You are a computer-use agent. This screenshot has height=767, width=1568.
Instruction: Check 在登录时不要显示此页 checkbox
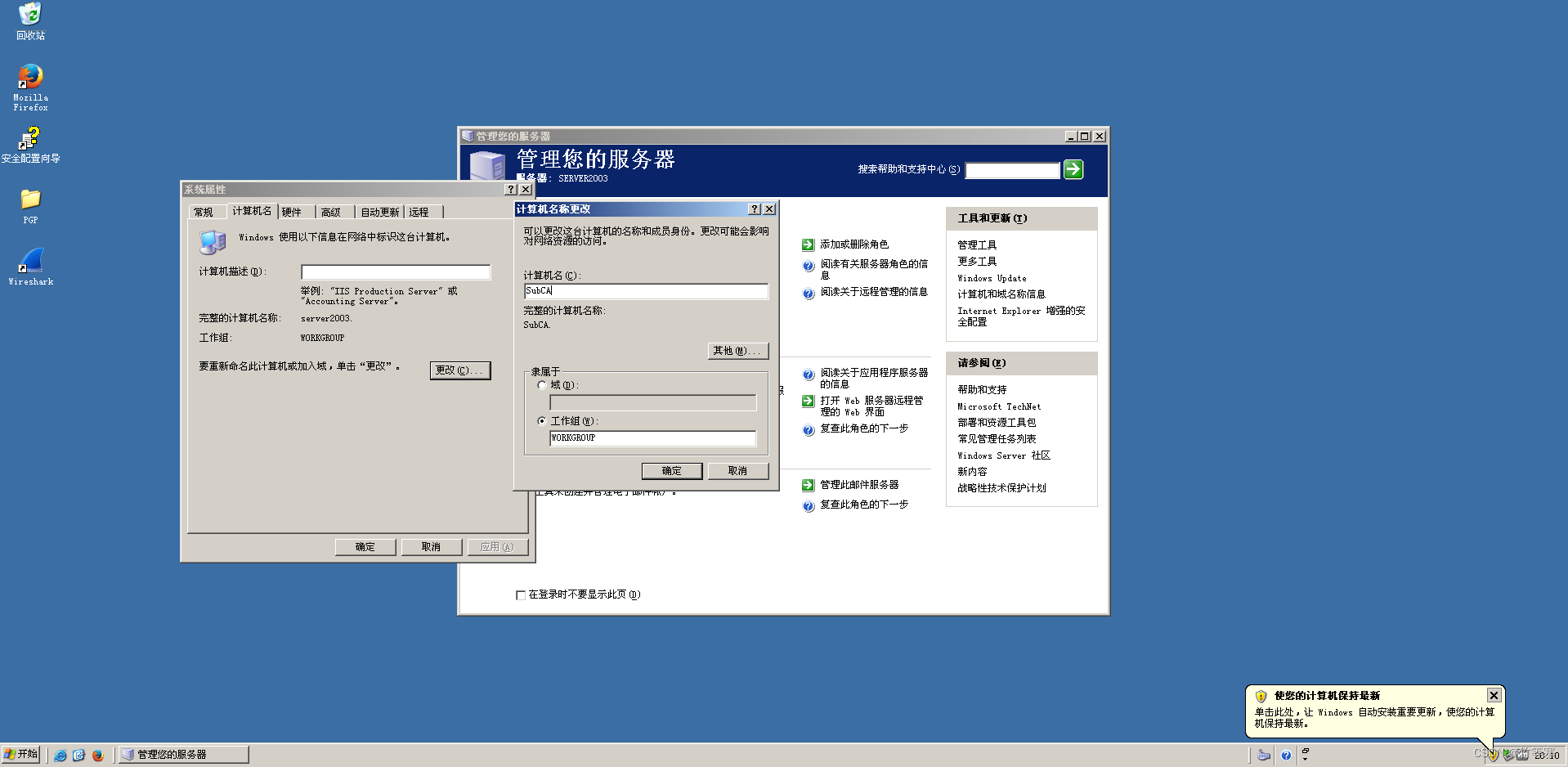click(x=521, y=595)
